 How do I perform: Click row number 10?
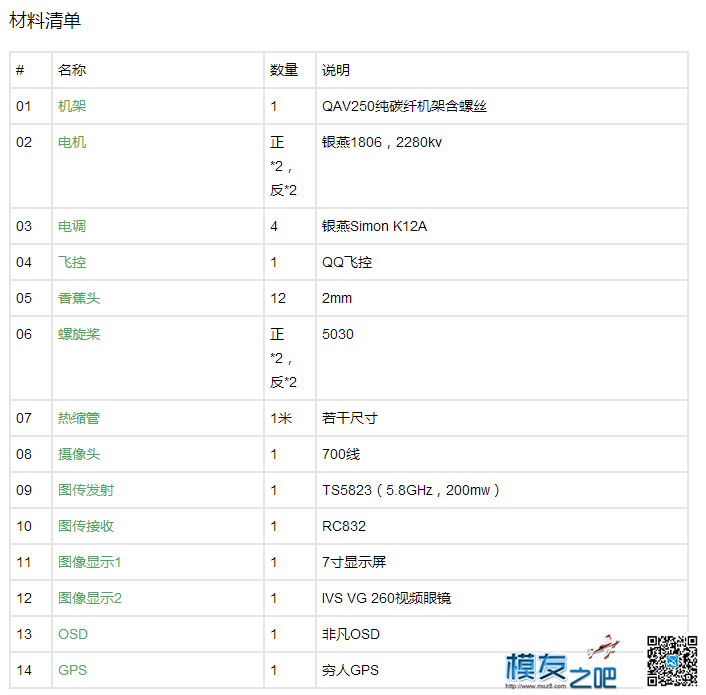24,526
